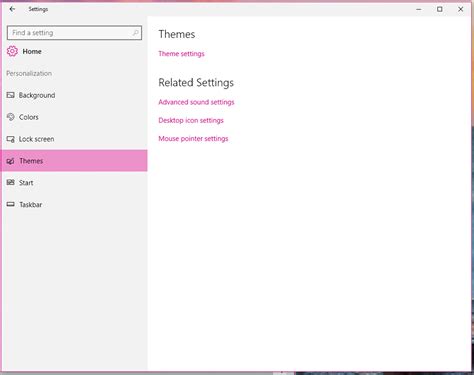Minimize the Settings window
This screenshot has width=474, height=375.
point(419,9)
